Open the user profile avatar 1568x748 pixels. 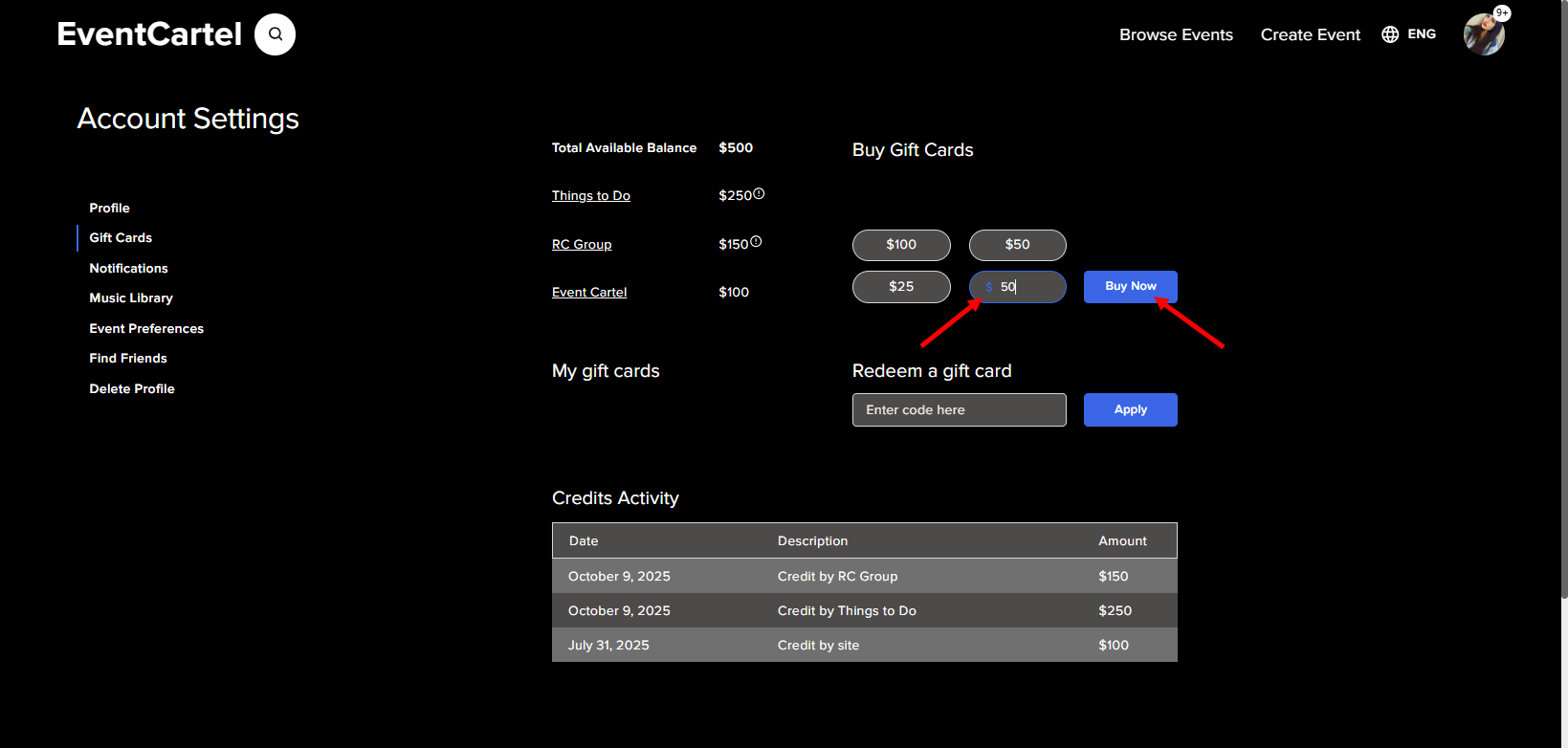1484,35
